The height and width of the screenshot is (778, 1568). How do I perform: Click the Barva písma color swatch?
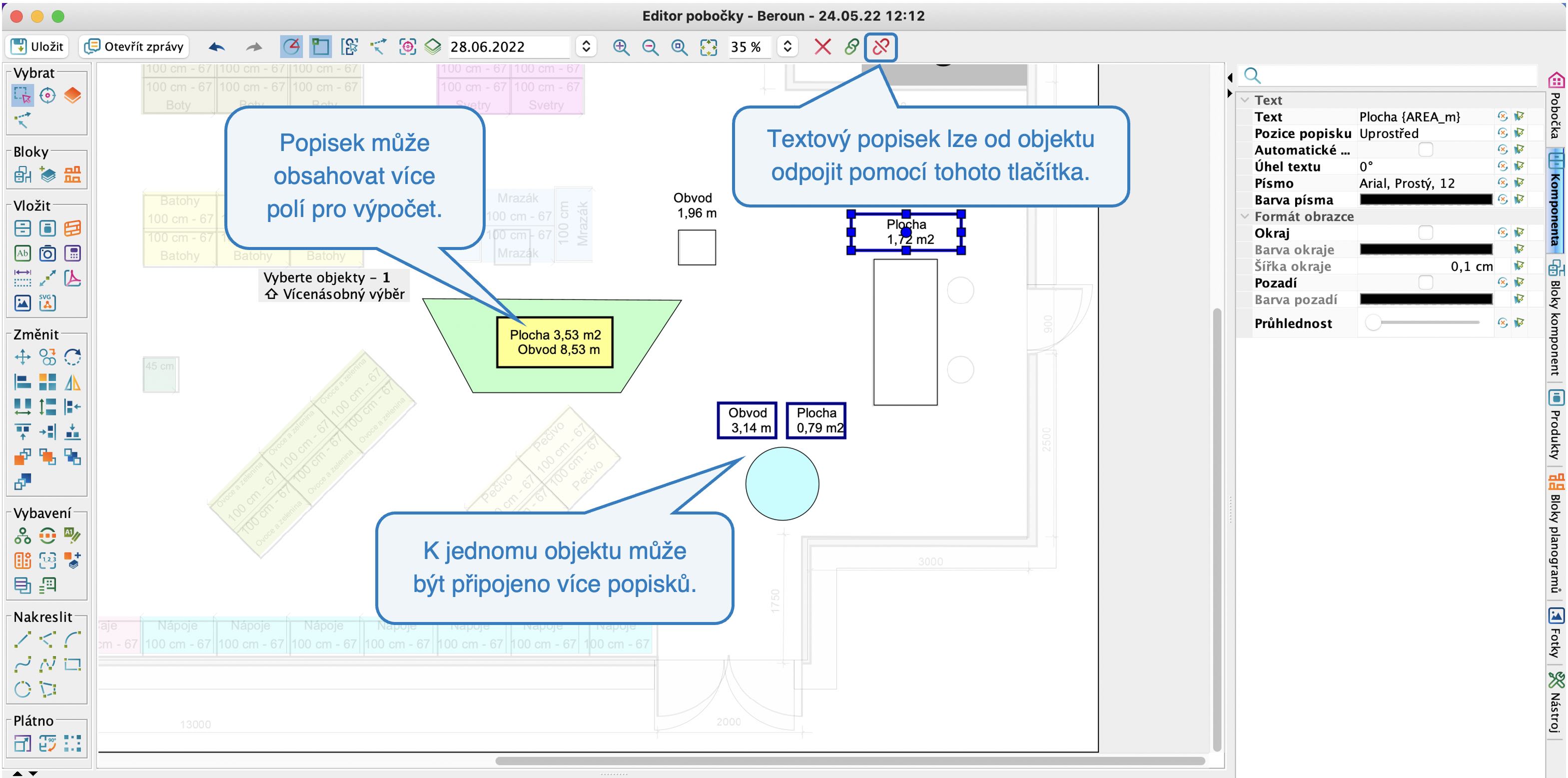pyautogui.click(x=1426, y=200)
